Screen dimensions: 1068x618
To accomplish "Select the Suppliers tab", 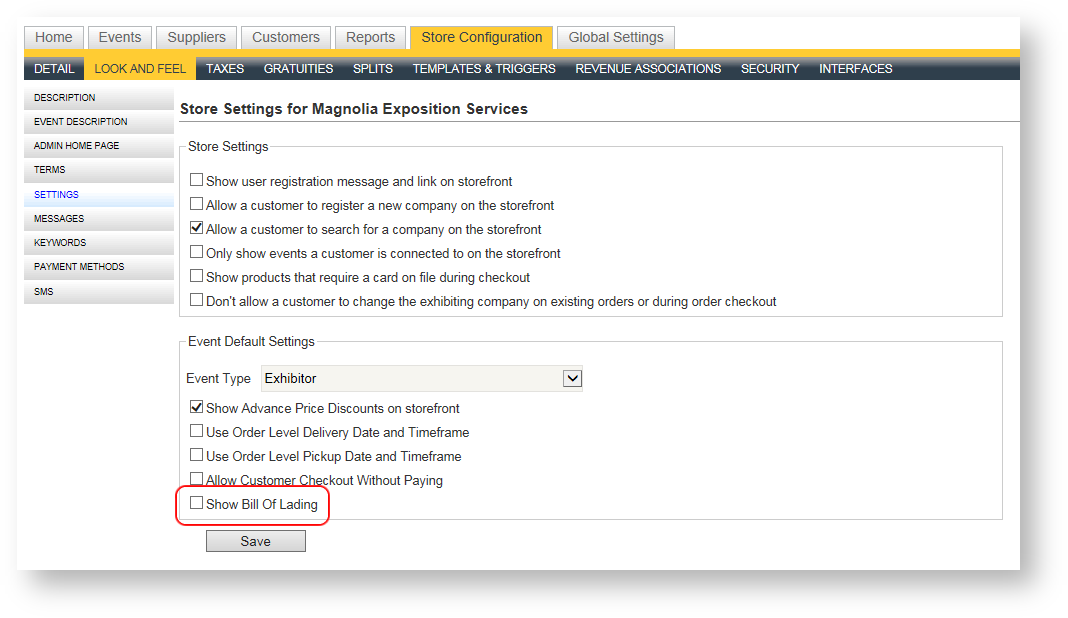I will point(196,37).
